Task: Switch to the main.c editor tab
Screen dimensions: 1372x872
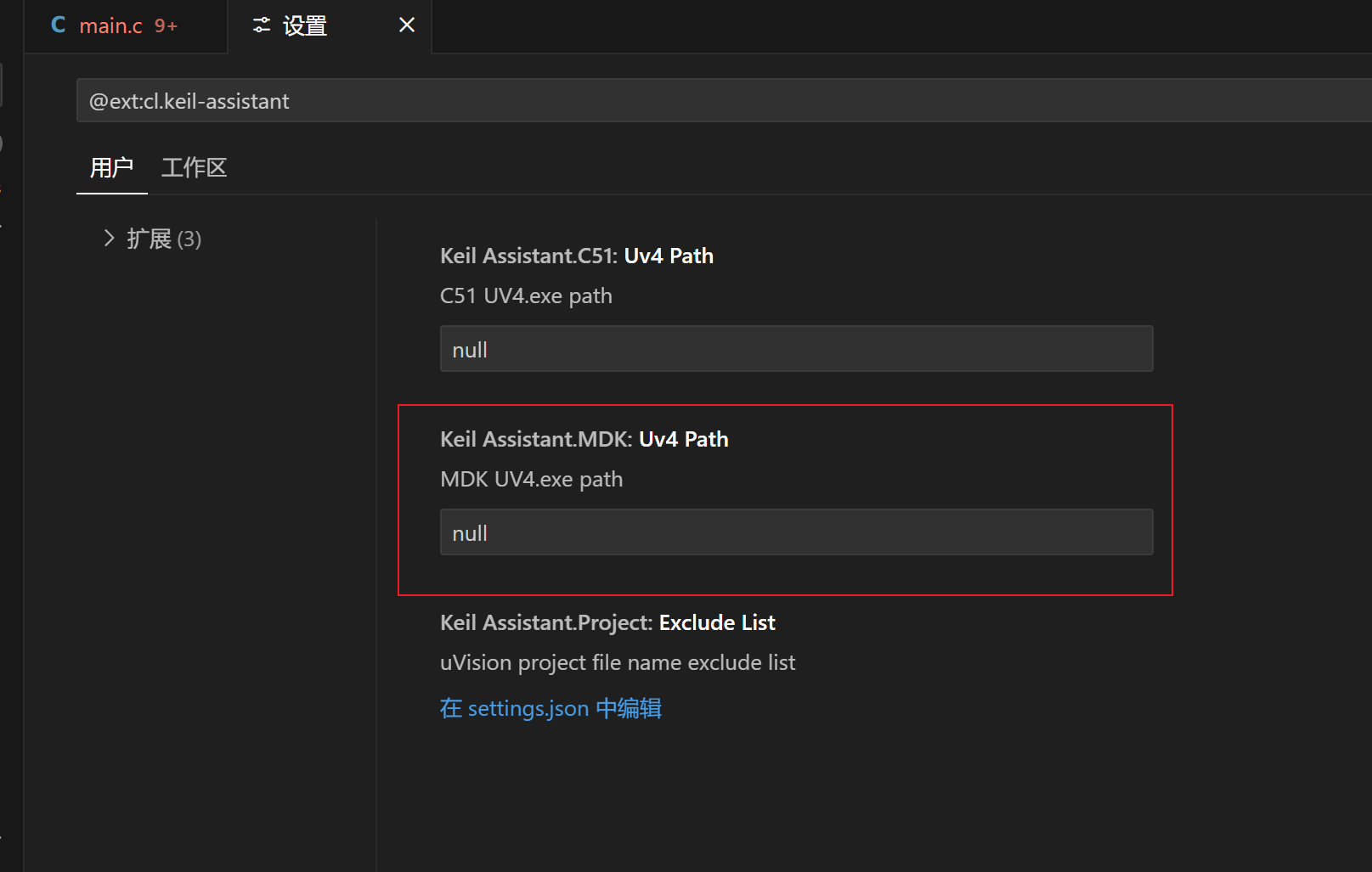Action: click(x=126, y=26)
